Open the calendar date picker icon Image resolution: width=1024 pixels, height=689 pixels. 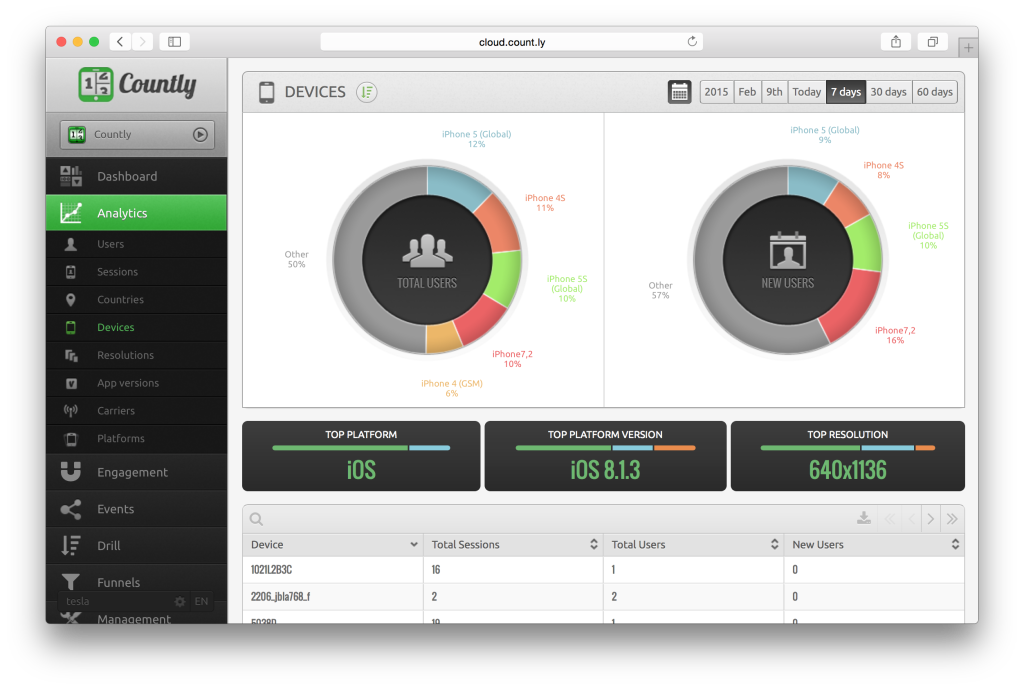point(681,91)
